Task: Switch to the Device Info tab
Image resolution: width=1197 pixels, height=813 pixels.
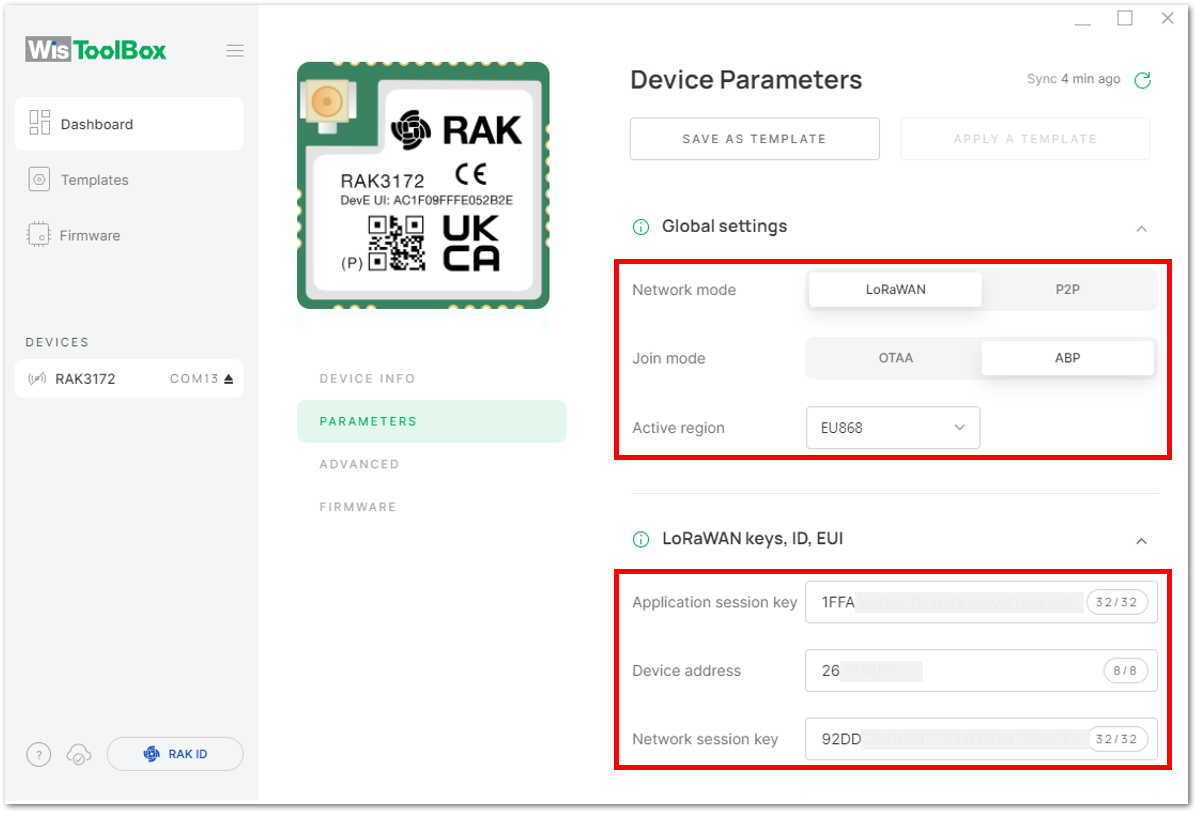Action: point(367,379)
